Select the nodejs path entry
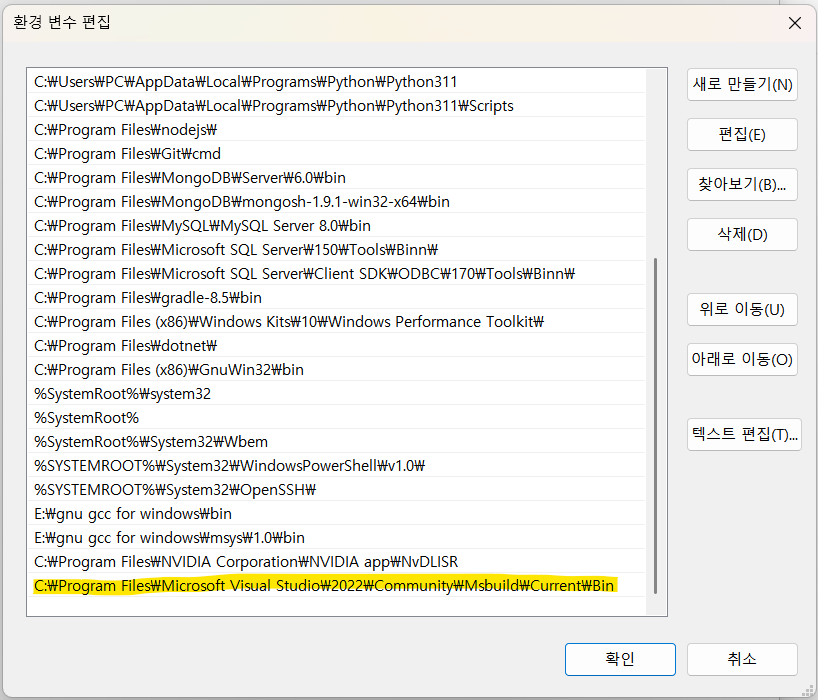Image resolution: width=818 pixels, height=700 pixels. 336,130
